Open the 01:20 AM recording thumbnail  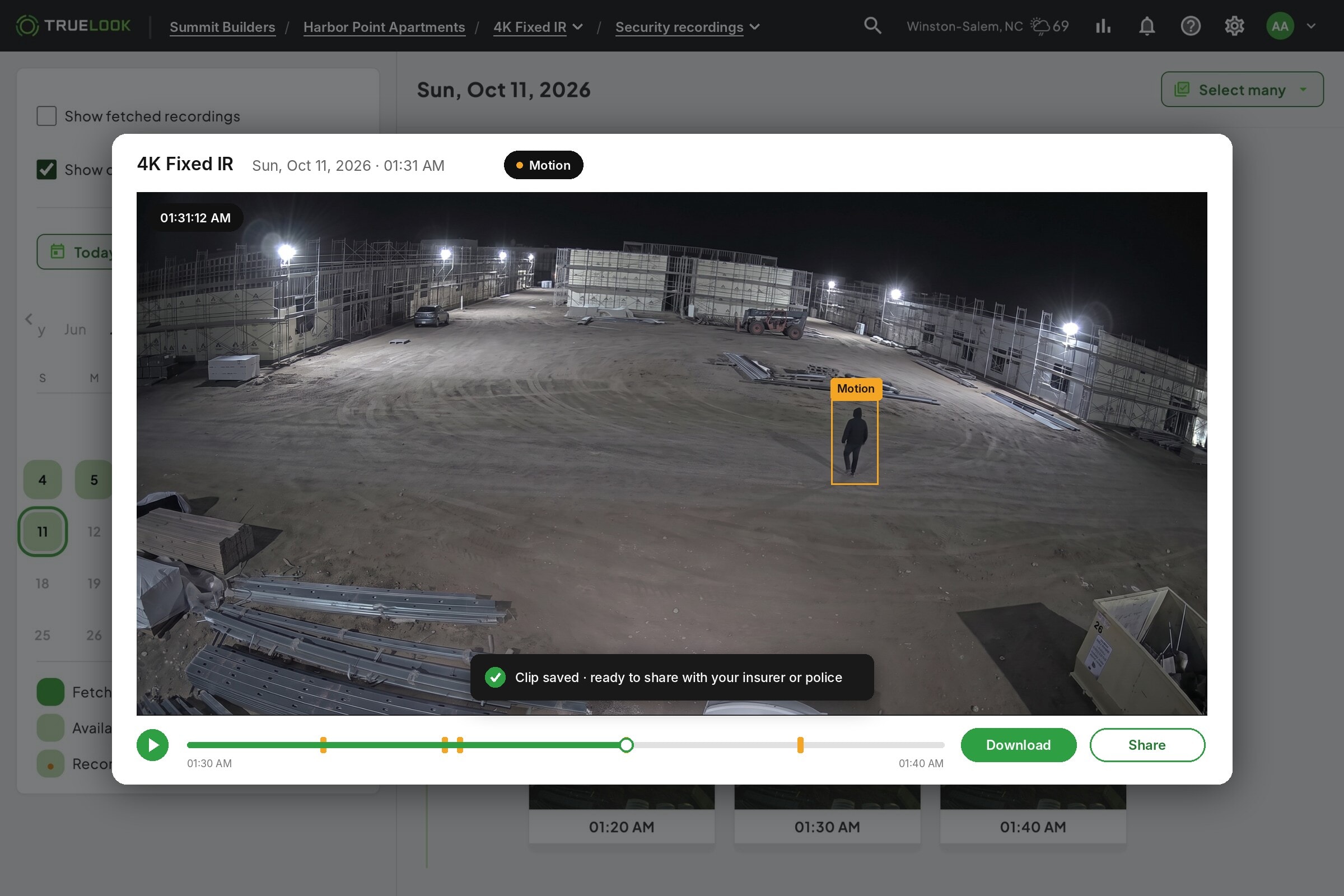(621, 814)
